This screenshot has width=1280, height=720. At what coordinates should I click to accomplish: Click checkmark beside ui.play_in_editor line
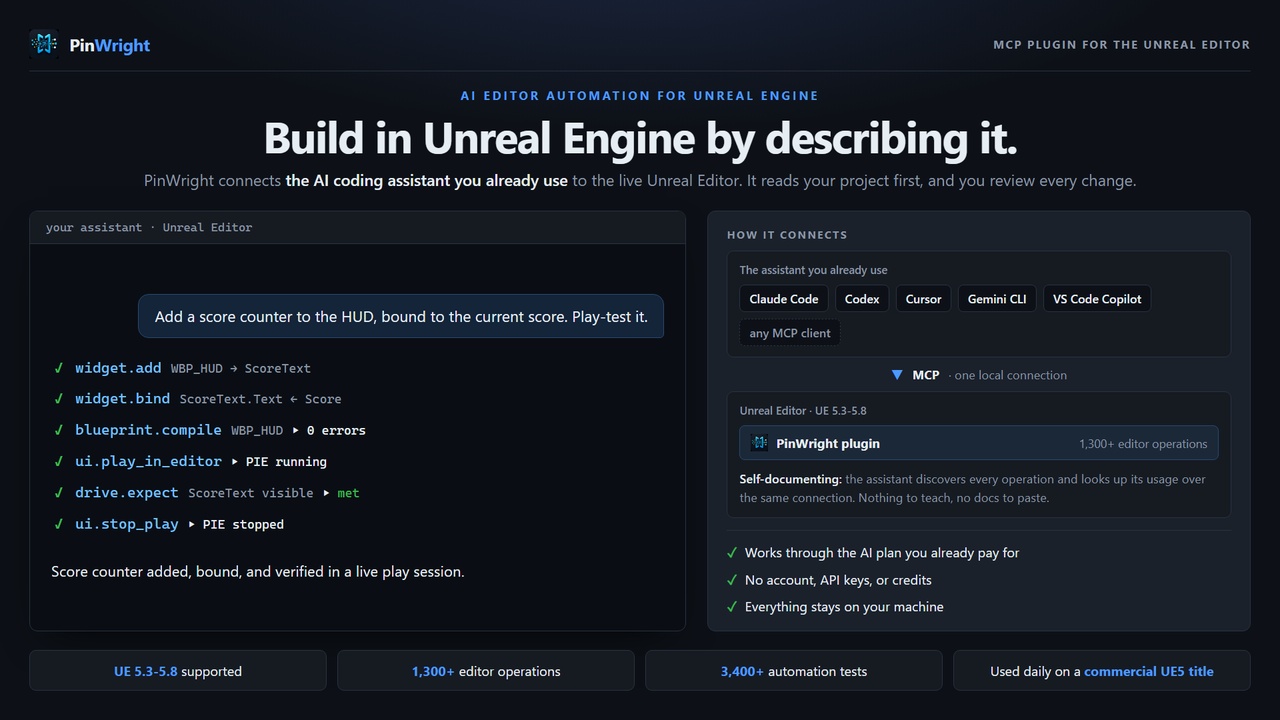coord(58,461)
